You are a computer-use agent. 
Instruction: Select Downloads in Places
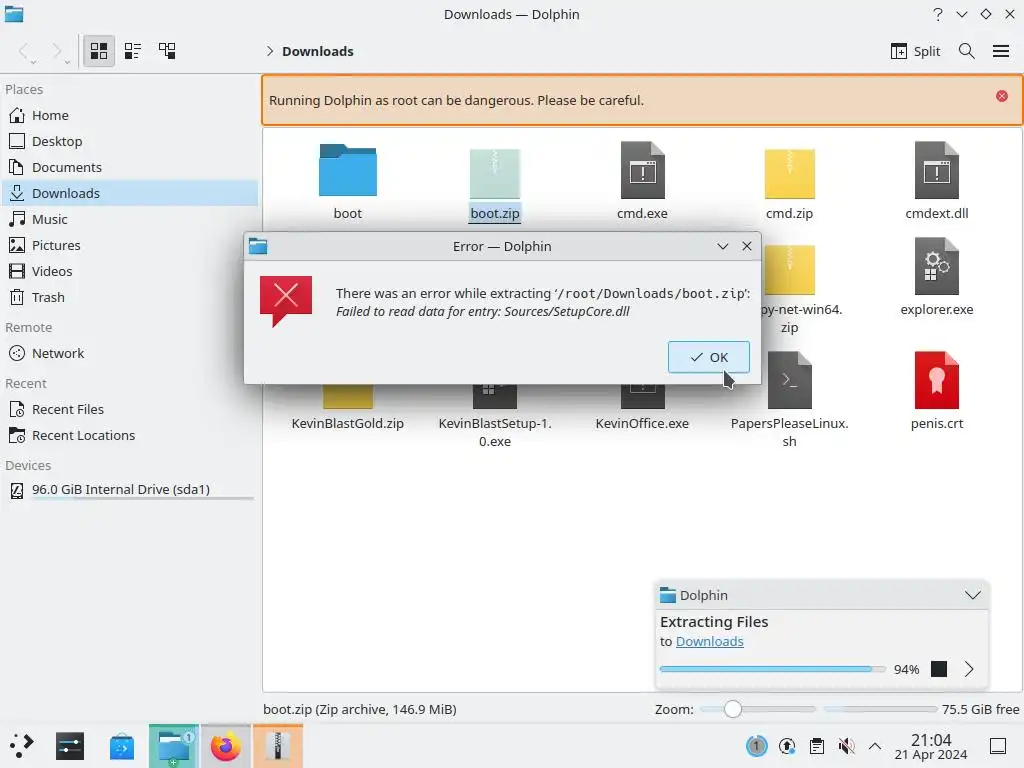(129, 193)
